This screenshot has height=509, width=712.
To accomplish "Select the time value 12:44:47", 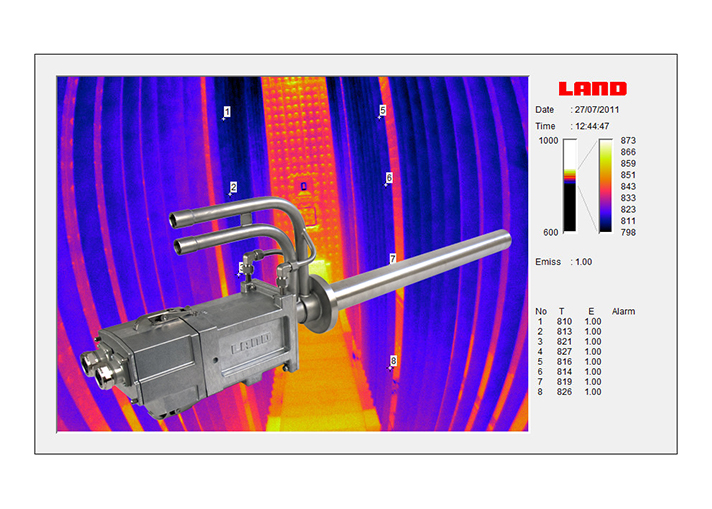I will click(592, 126).
